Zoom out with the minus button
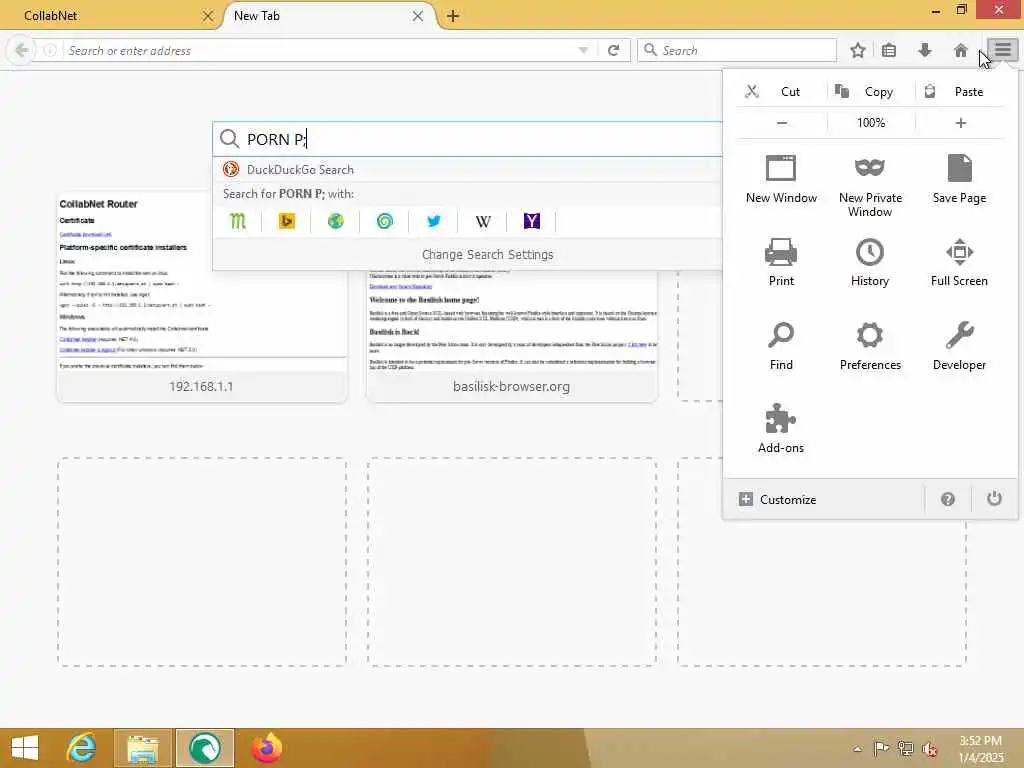The height and width of the screenshot is (768, 1024). [781, 123]
